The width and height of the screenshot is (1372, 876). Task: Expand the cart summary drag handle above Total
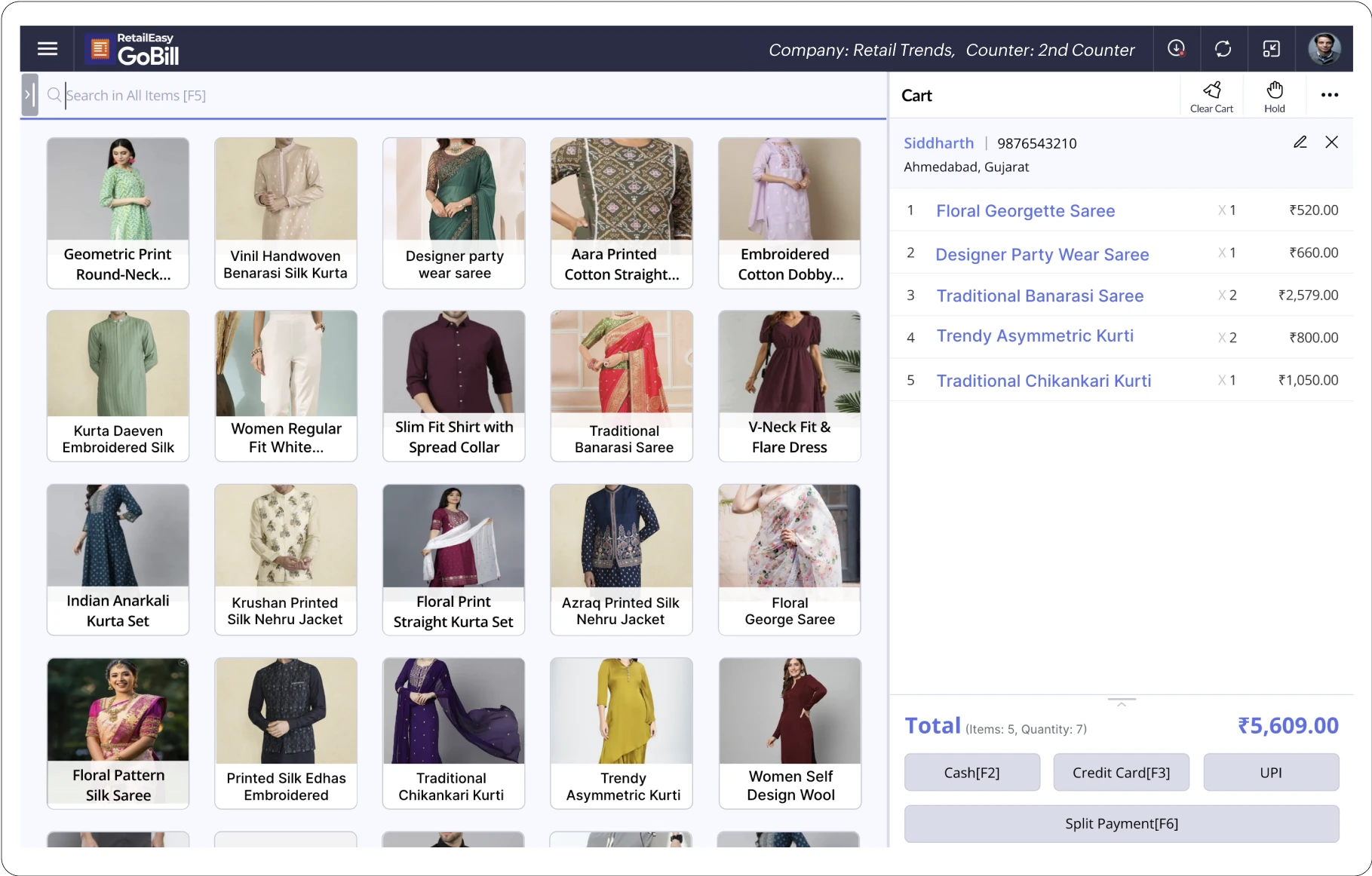click(x=1122, y=701)
